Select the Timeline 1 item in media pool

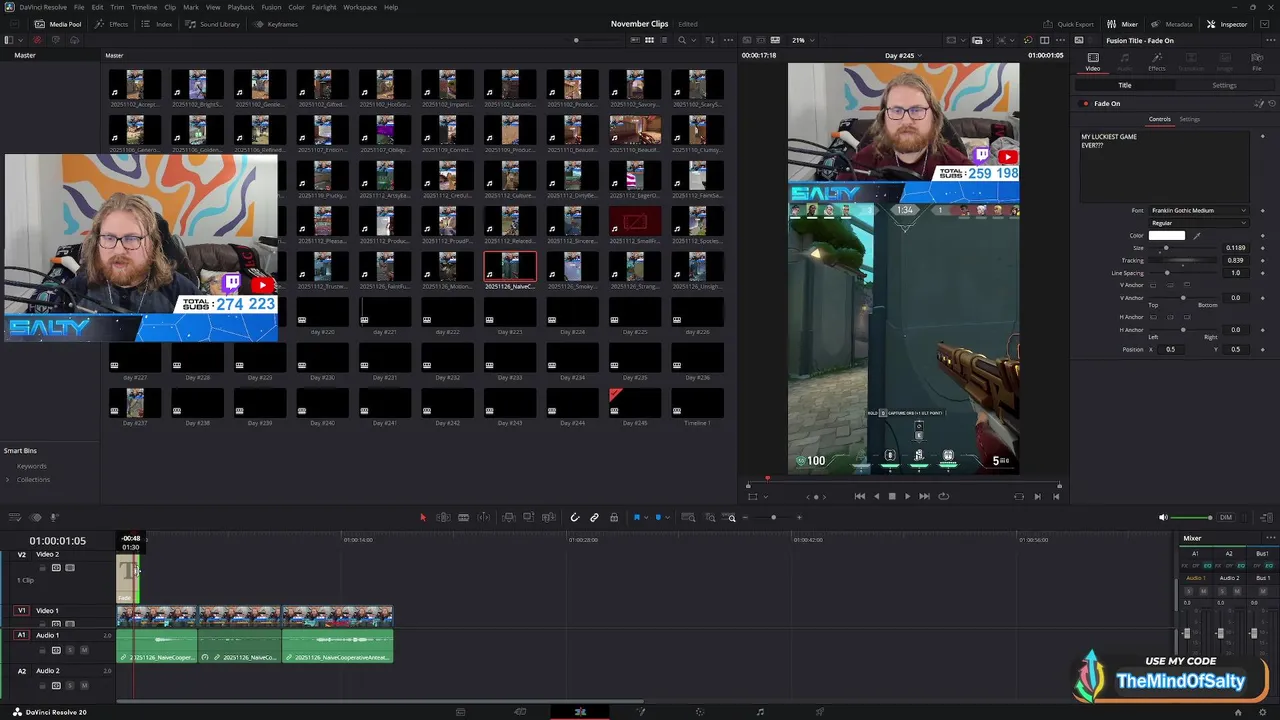[697, 405]
